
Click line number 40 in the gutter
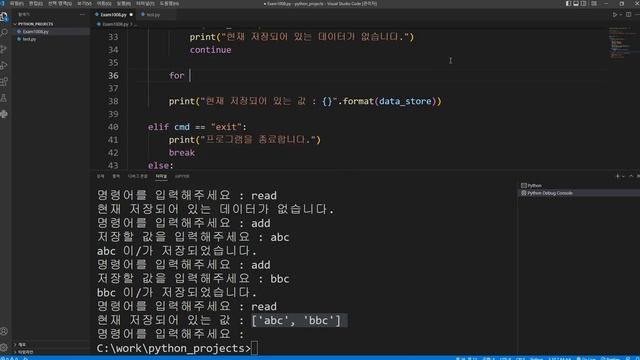click(113, 127)
